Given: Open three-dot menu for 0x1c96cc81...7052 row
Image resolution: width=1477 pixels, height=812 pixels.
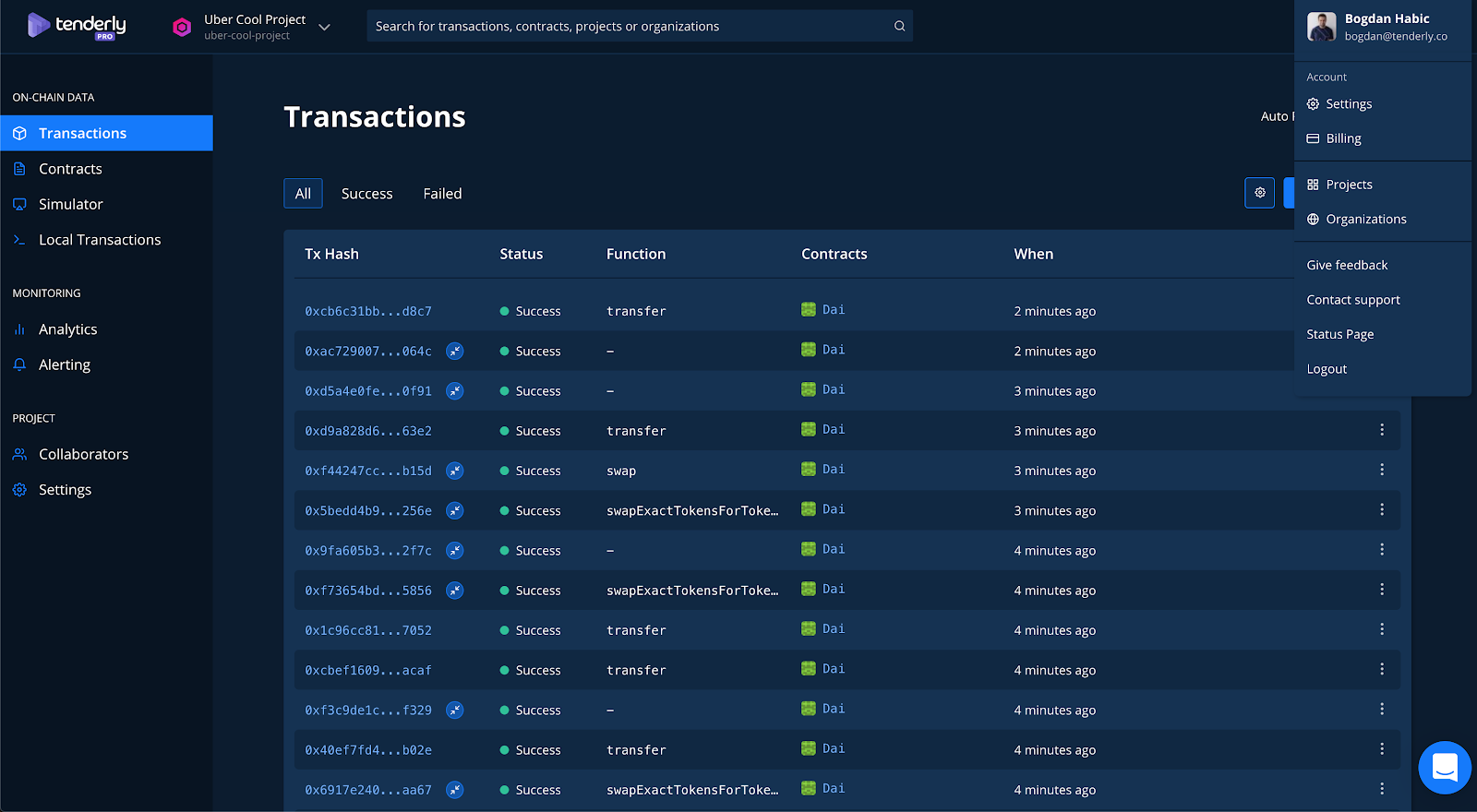Looking at the screenshot, I should click(1381, 629).
